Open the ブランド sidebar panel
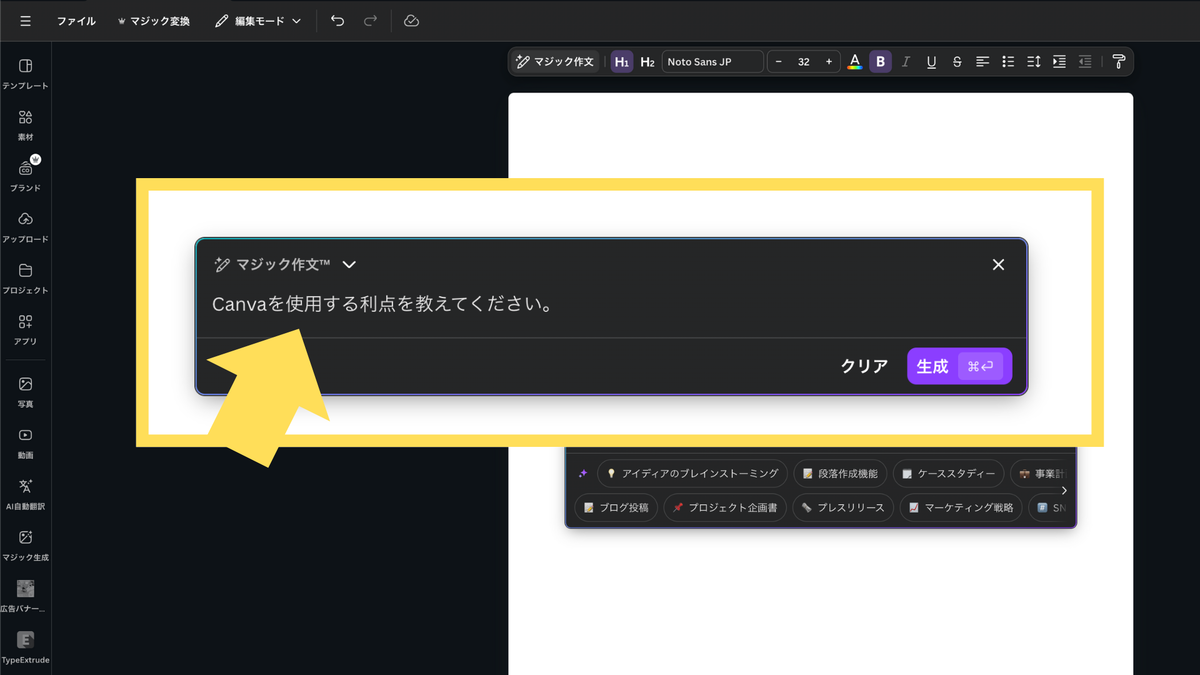The image size is (1200, 675). pos(25,176)
